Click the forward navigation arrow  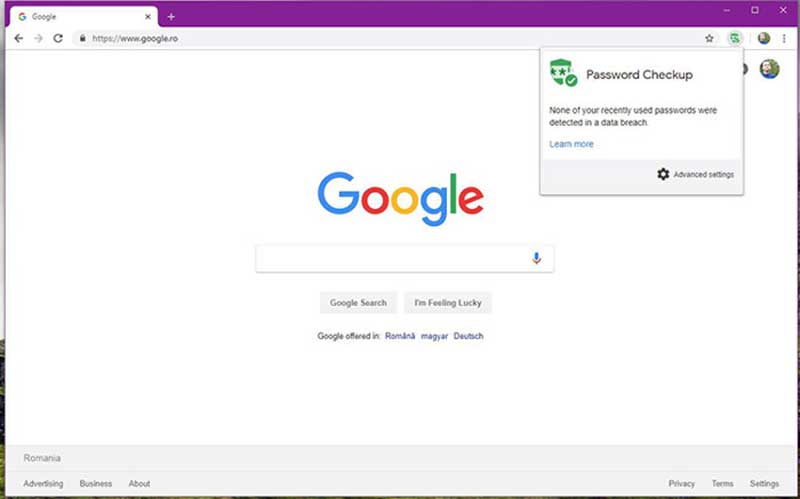[38, 38]
